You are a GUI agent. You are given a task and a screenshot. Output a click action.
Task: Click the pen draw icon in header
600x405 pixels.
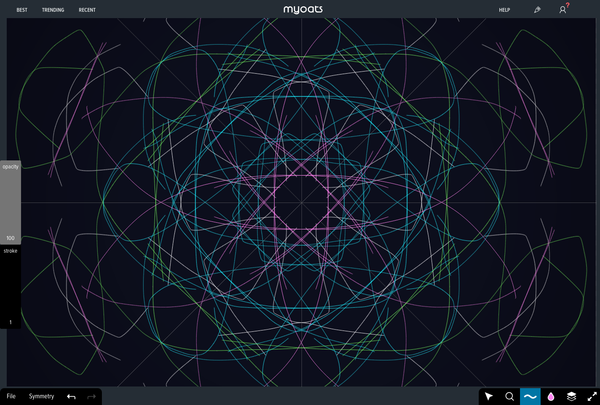(537, 10)
